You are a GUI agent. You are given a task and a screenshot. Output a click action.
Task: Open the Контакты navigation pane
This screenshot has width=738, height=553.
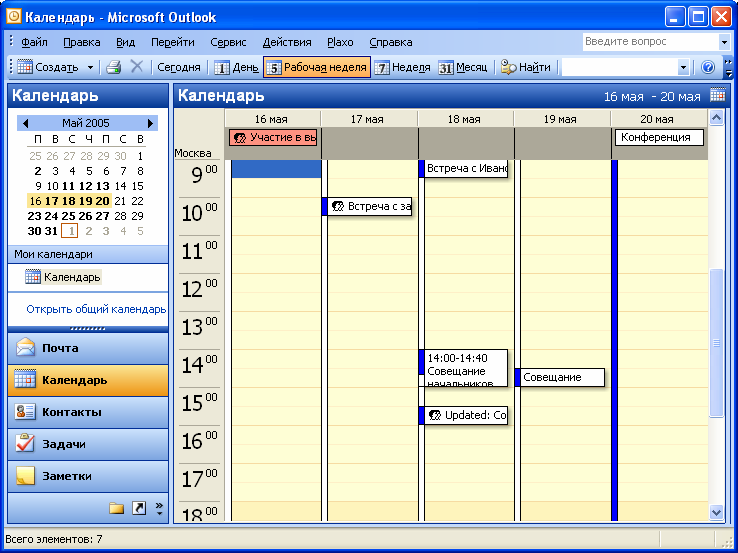point(88,412)
